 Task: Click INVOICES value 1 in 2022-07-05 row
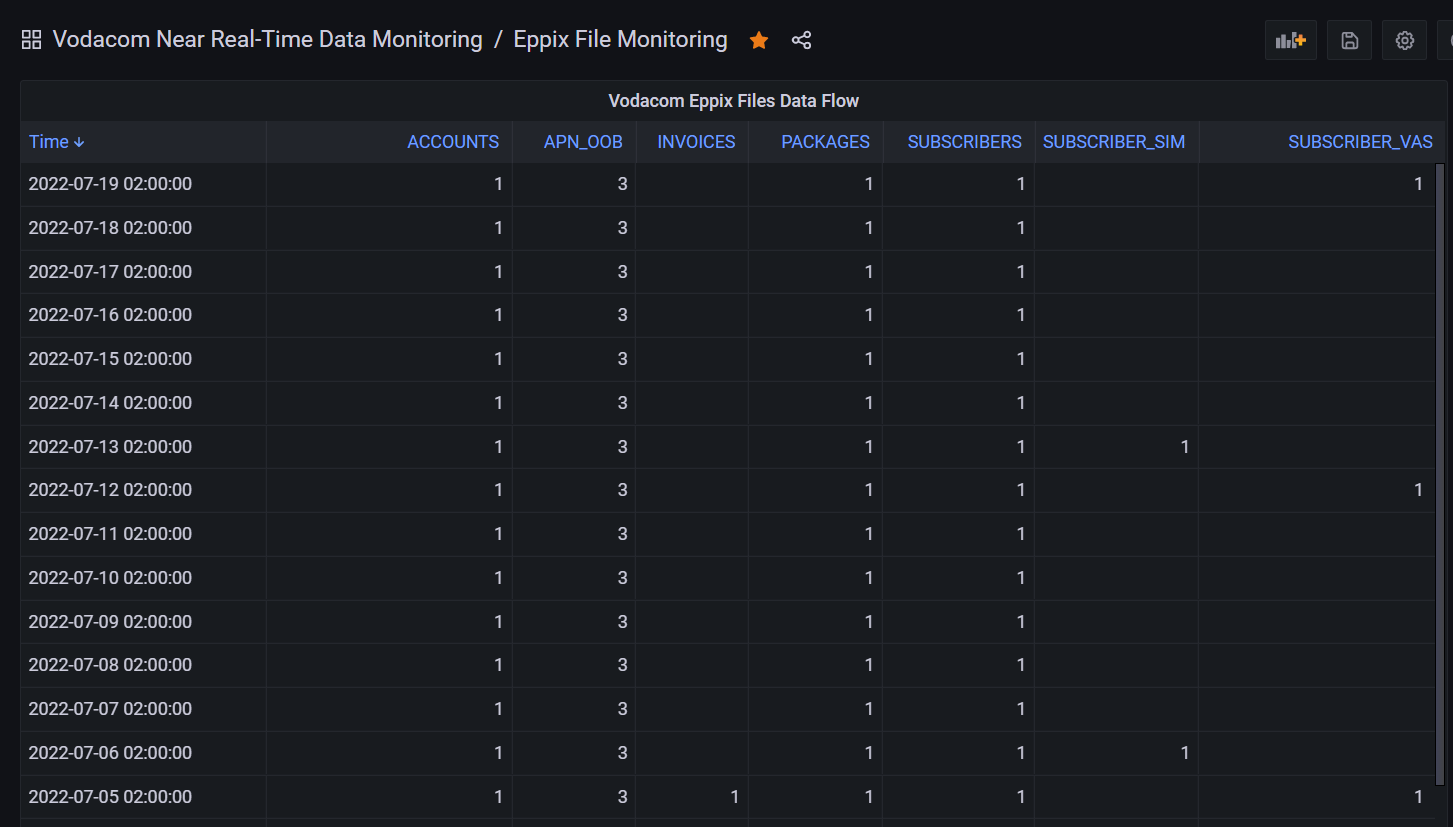(735, 797)
